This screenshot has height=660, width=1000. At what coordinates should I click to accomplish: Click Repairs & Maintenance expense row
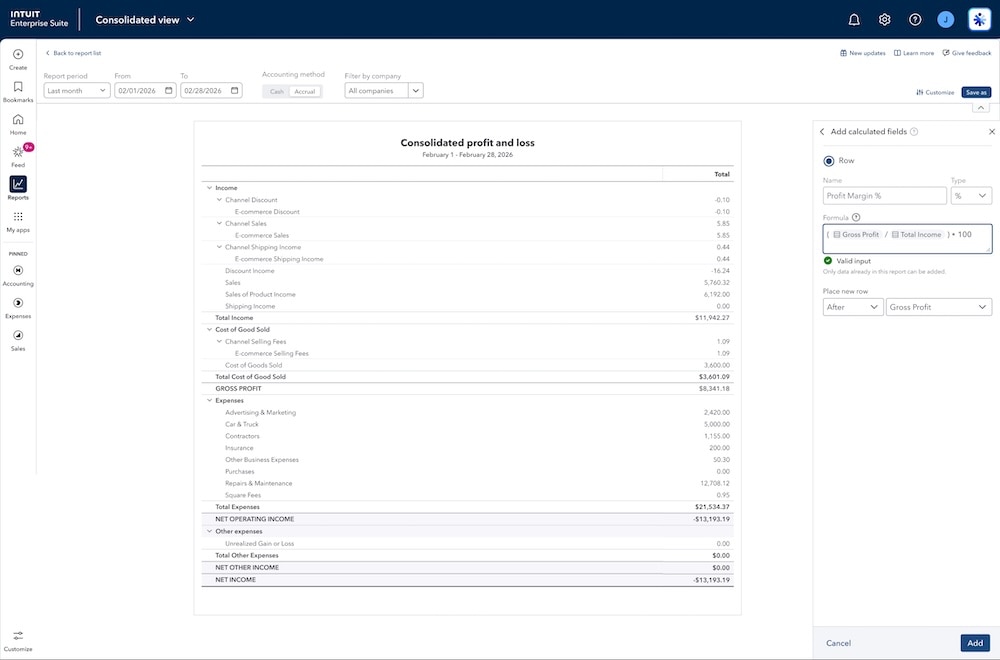point(467,483)
